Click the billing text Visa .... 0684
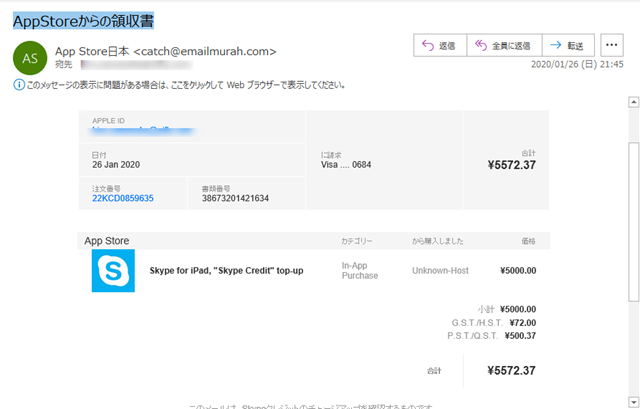 click(x=346, y=164)
